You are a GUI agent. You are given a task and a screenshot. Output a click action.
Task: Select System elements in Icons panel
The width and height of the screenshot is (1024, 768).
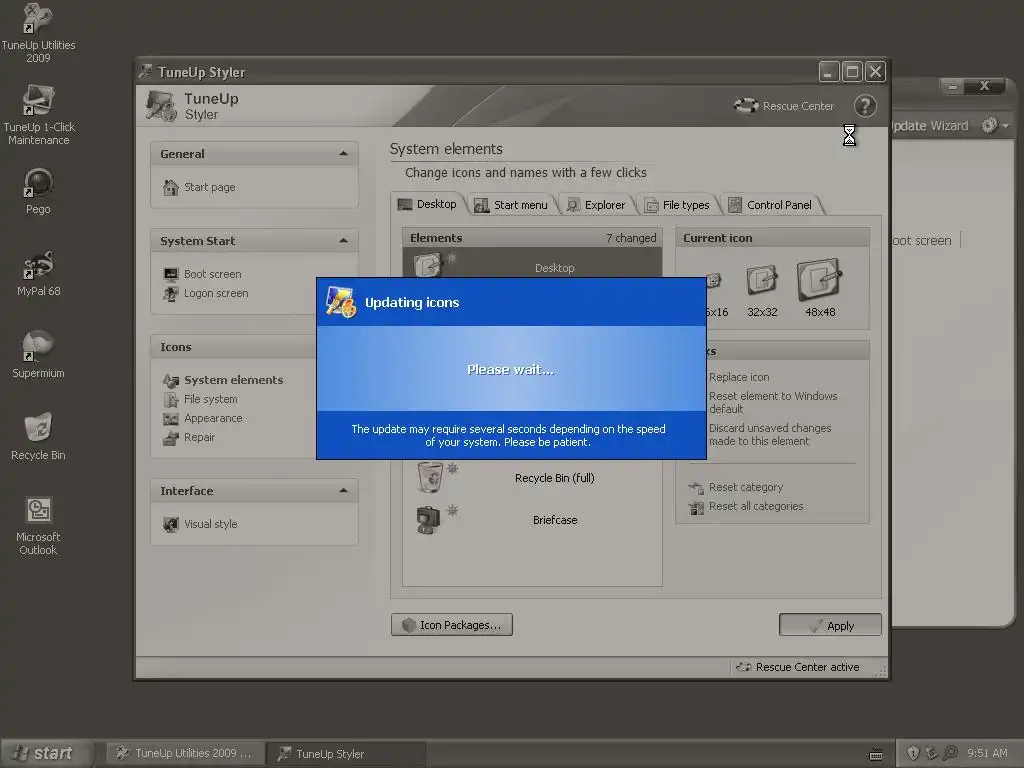point(223,380)
